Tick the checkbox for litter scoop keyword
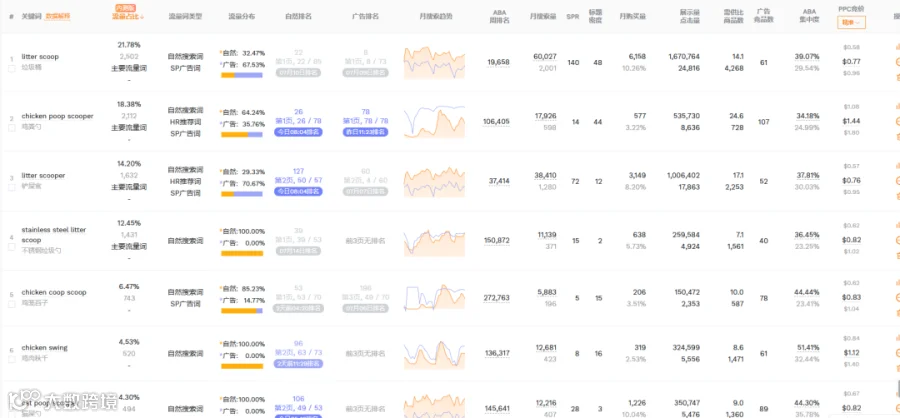The width and height of the screenshot is (900, 418). coord(11,68)
